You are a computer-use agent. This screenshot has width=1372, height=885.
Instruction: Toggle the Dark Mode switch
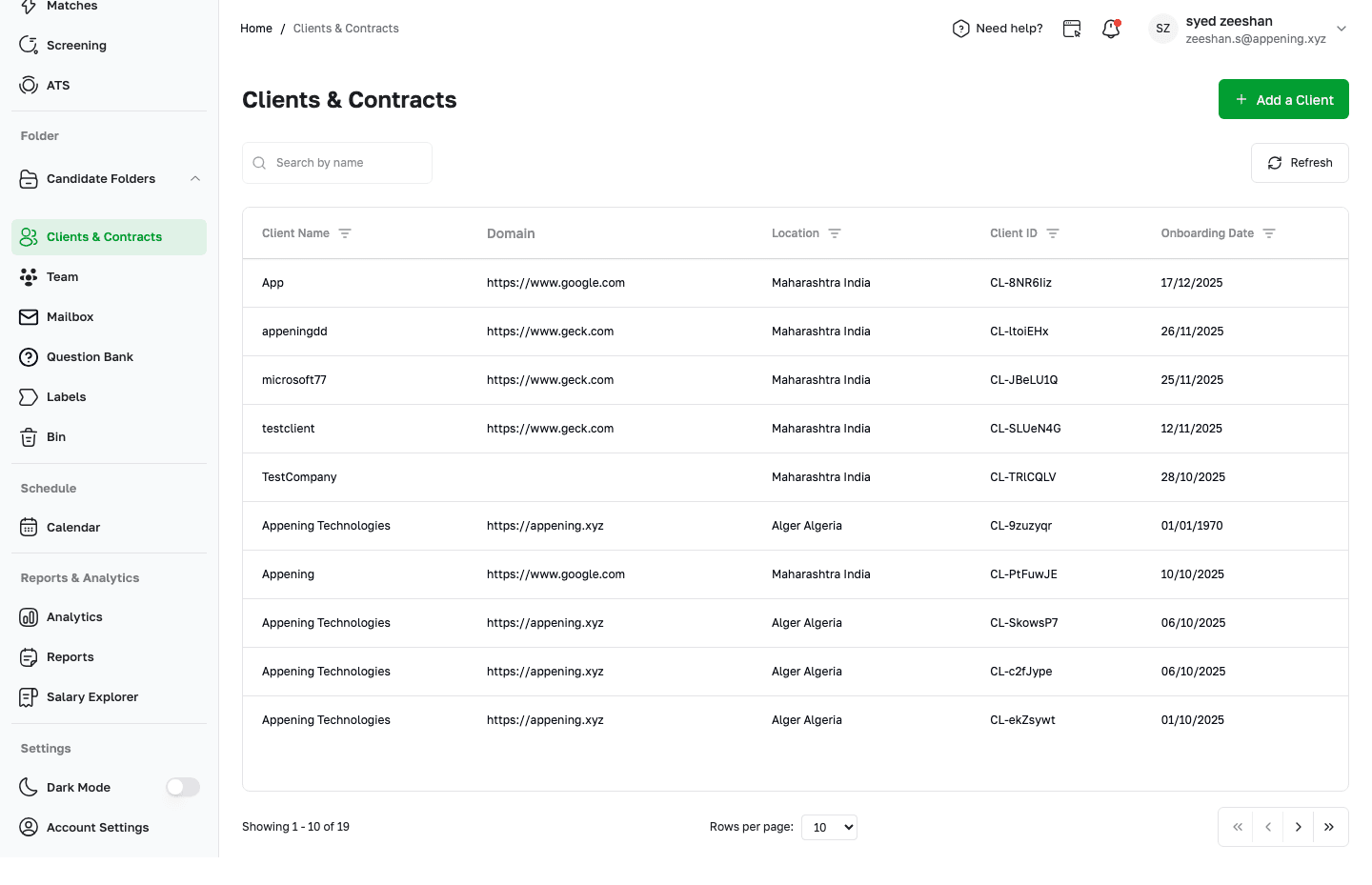pyautogui.click(x=183, y=787)
